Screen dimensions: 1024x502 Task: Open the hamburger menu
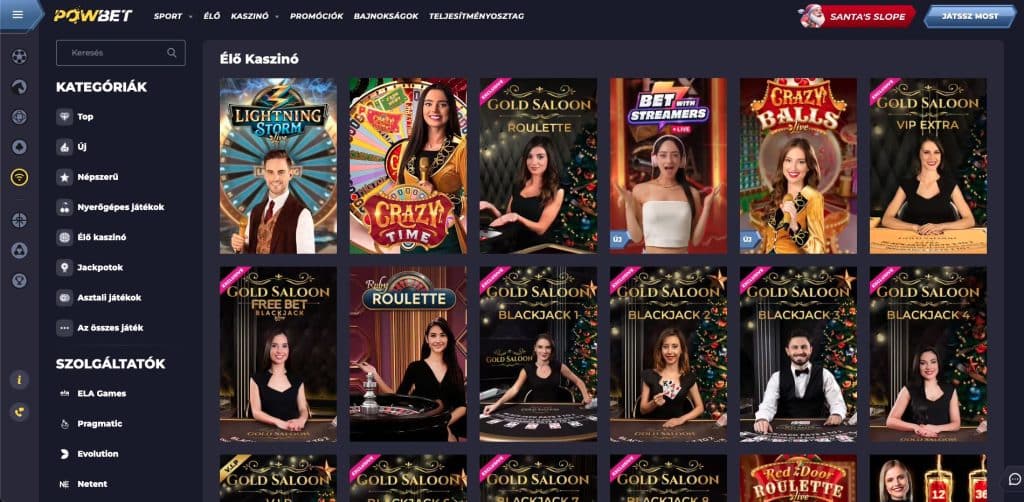18,14
